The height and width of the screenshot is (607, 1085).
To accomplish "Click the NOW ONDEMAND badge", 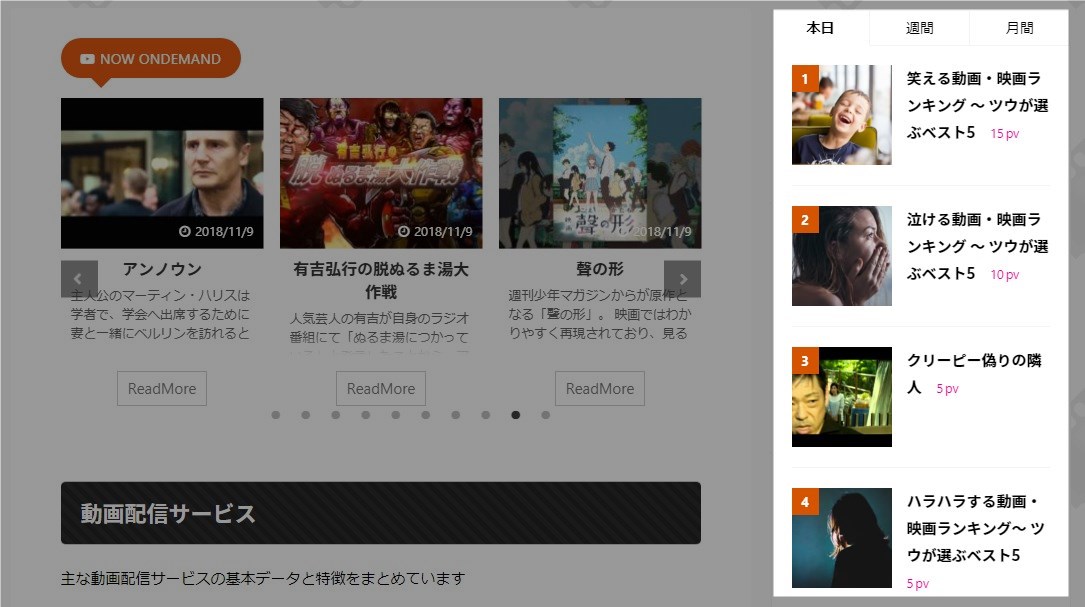I will 151,59.
